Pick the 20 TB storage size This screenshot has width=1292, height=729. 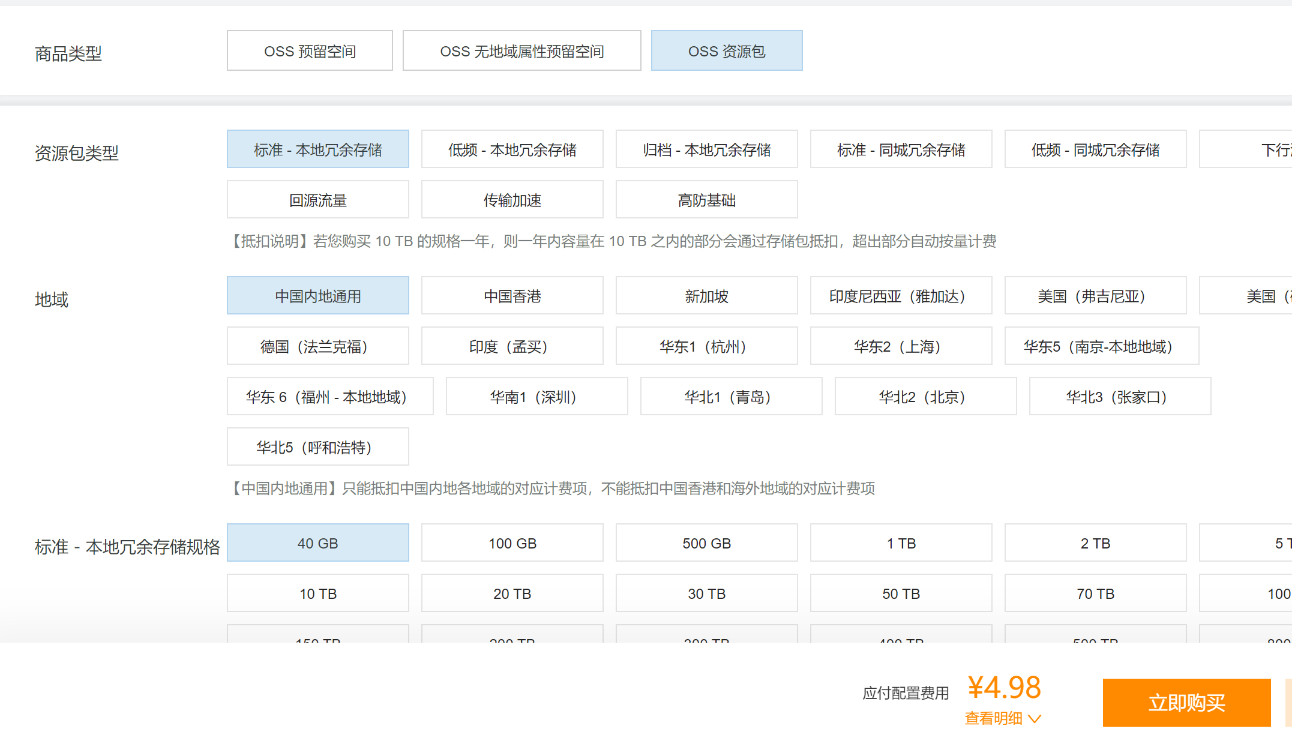point(512,593)
